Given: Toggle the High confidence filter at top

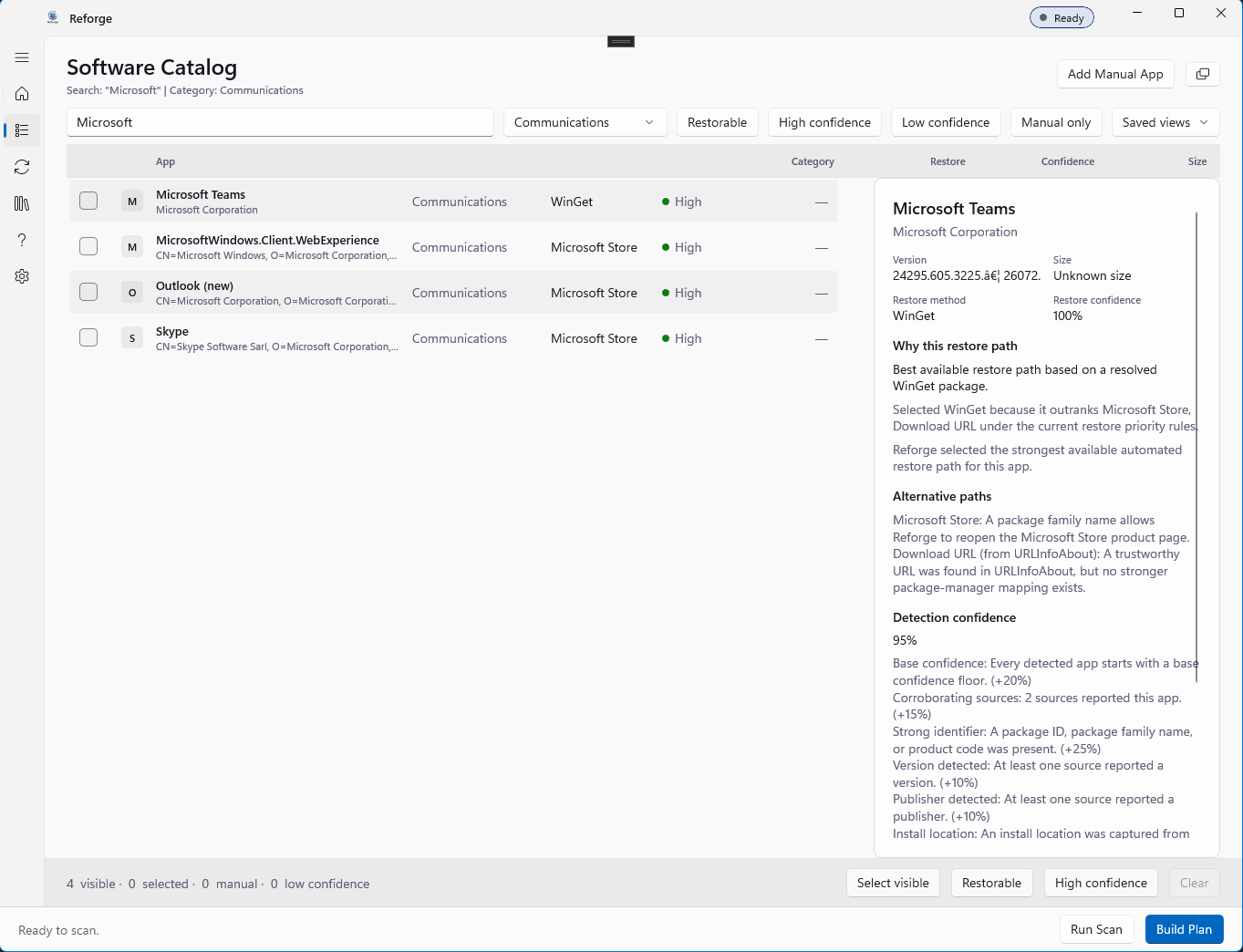Looking at the screenshot, I should 824,122.
